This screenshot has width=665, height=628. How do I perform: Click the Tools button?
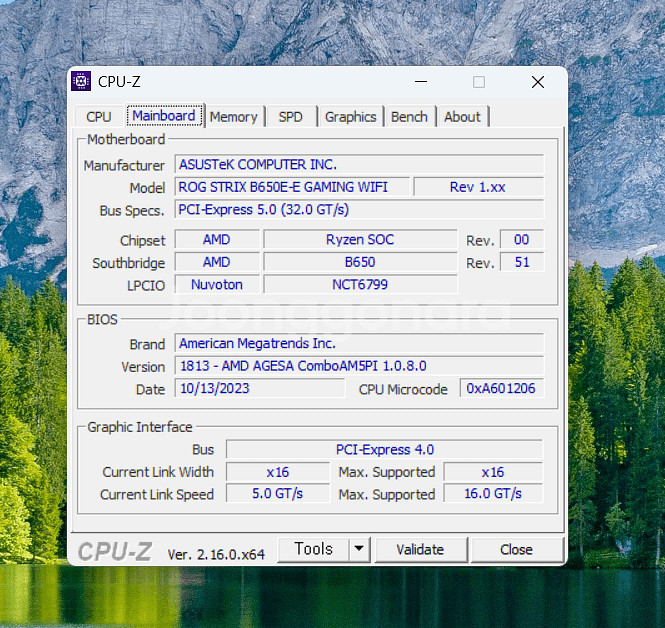(313, 549)
